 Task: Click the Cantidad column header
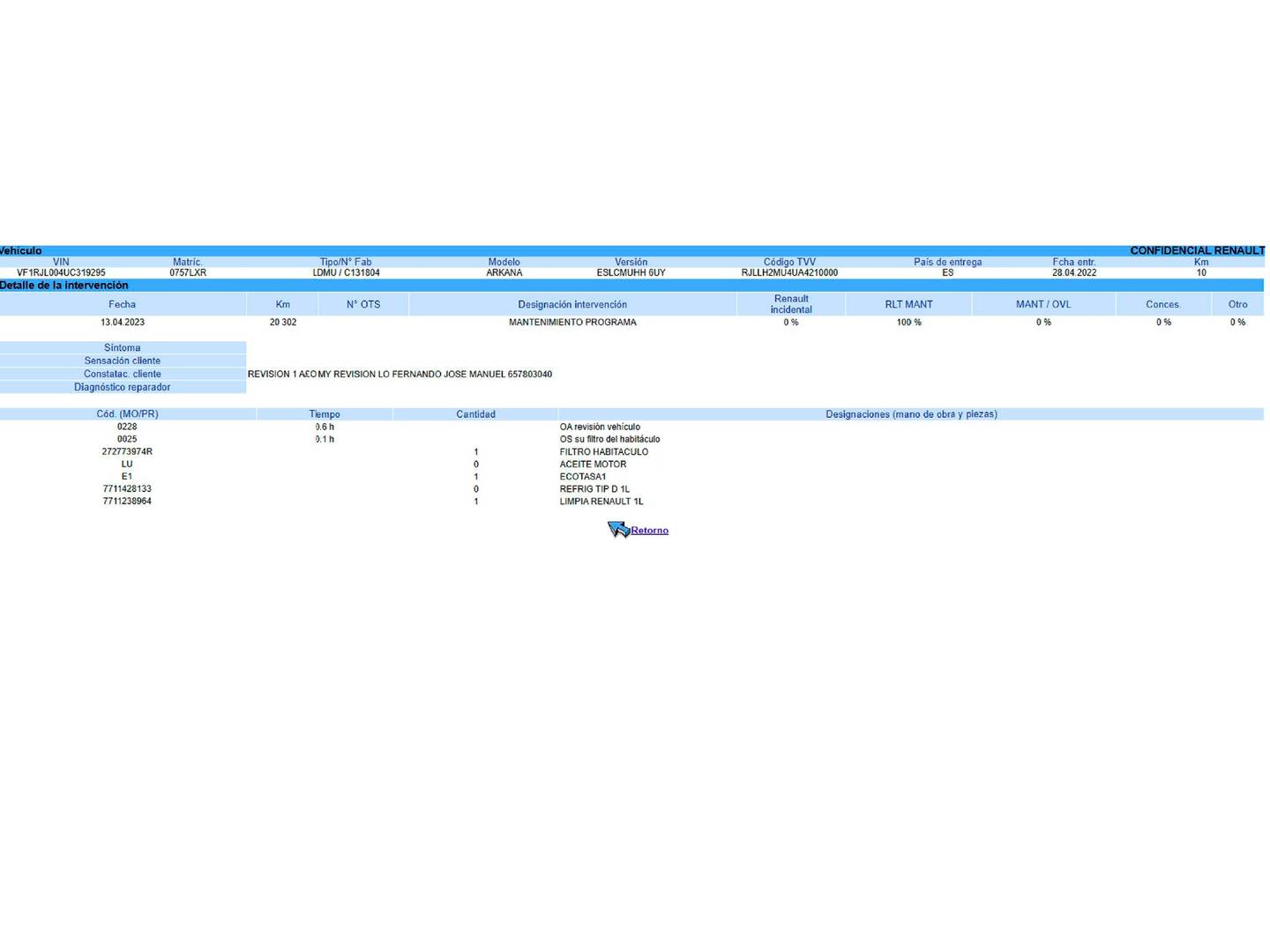tap(475, 414)
